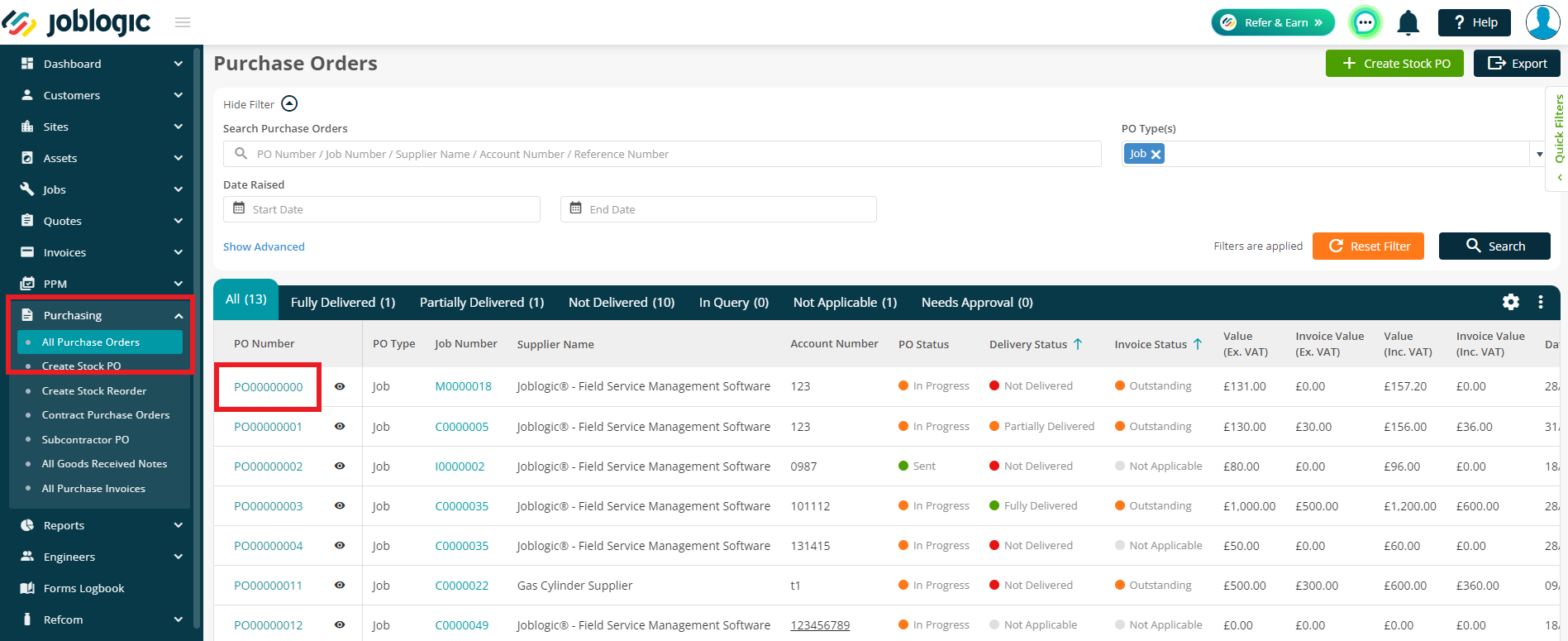Viewport: 1568px width, 641px height.
Task: Collapse the Purchasing menu chevron
Action: [x=179, y=315]
